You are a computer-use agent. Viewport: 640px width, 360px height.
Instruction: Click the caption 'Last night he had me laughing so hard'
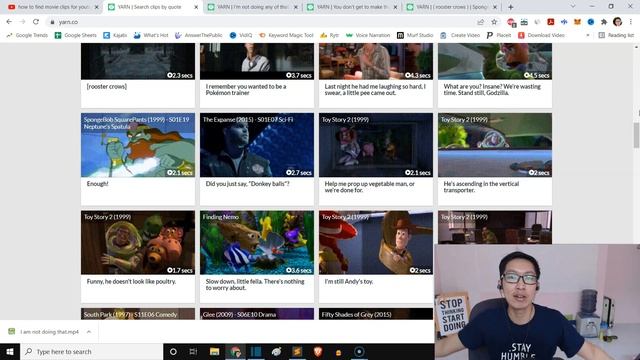(375, 90)
